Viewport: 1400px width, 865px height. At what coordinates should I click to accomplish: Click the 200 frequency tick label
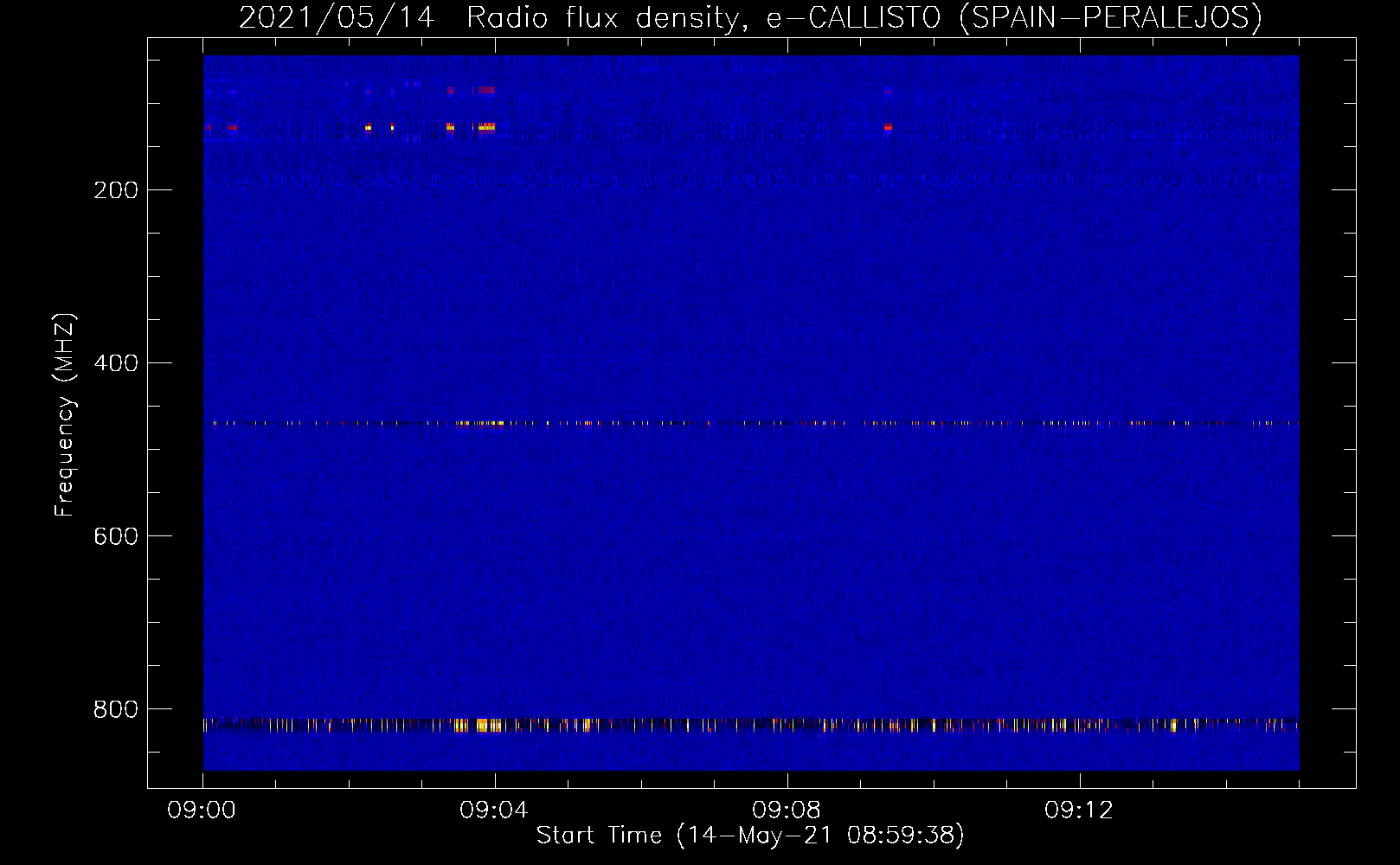116,190
